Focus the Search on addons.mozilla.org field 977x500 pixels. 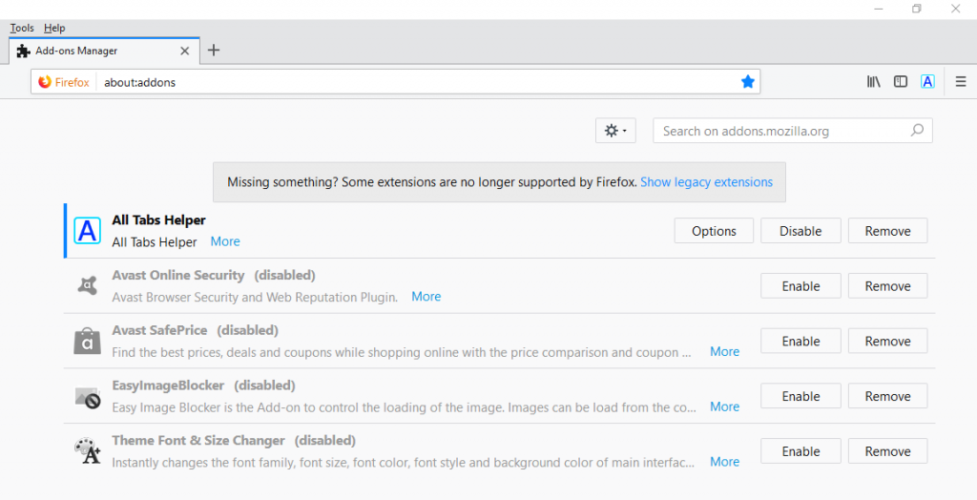793,131
